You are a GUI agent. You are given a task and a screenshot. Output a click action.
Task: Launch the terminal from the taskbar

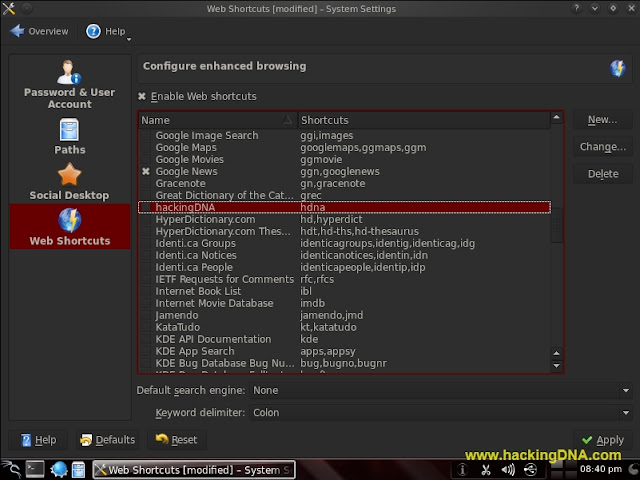click(x=35, y=469)
